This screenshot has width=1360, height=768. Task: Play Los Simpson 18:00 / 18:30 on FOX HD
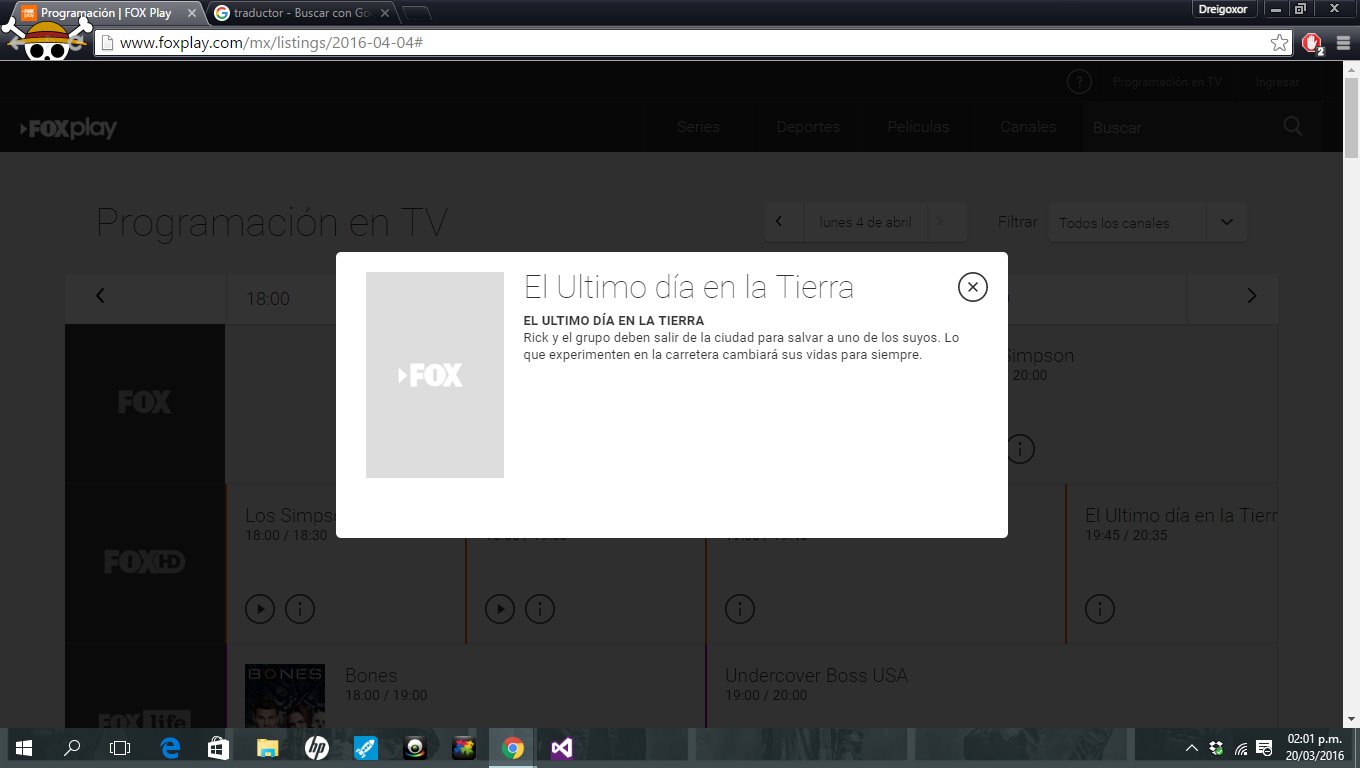pos(260,608)
